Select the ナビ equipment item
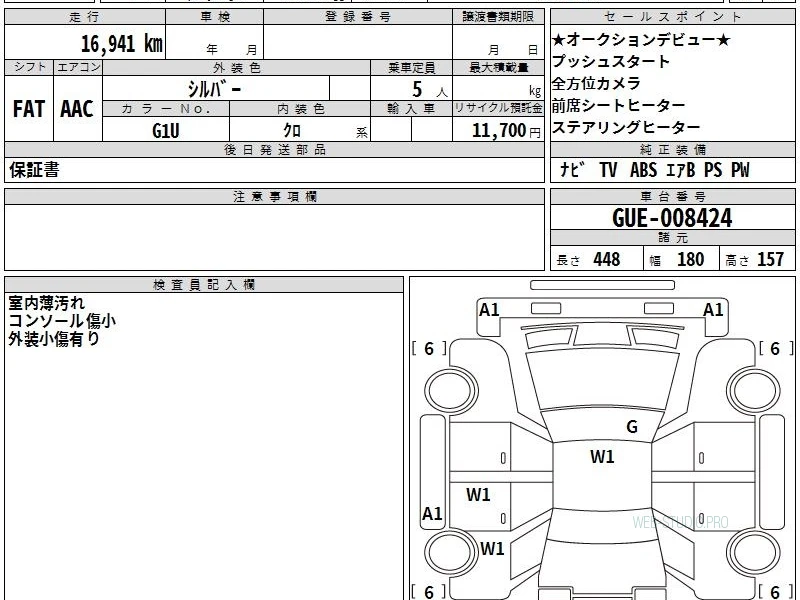Viewport: 800px width, 600px height. [x=572, y=169]
